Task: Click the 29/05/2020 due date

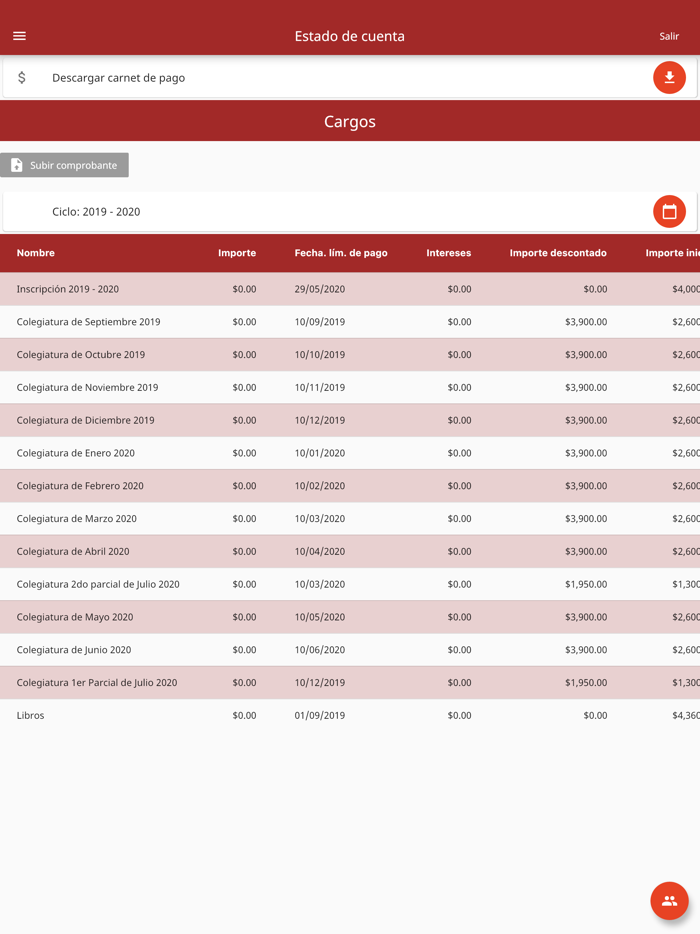Action: click(x=320, y=289)
